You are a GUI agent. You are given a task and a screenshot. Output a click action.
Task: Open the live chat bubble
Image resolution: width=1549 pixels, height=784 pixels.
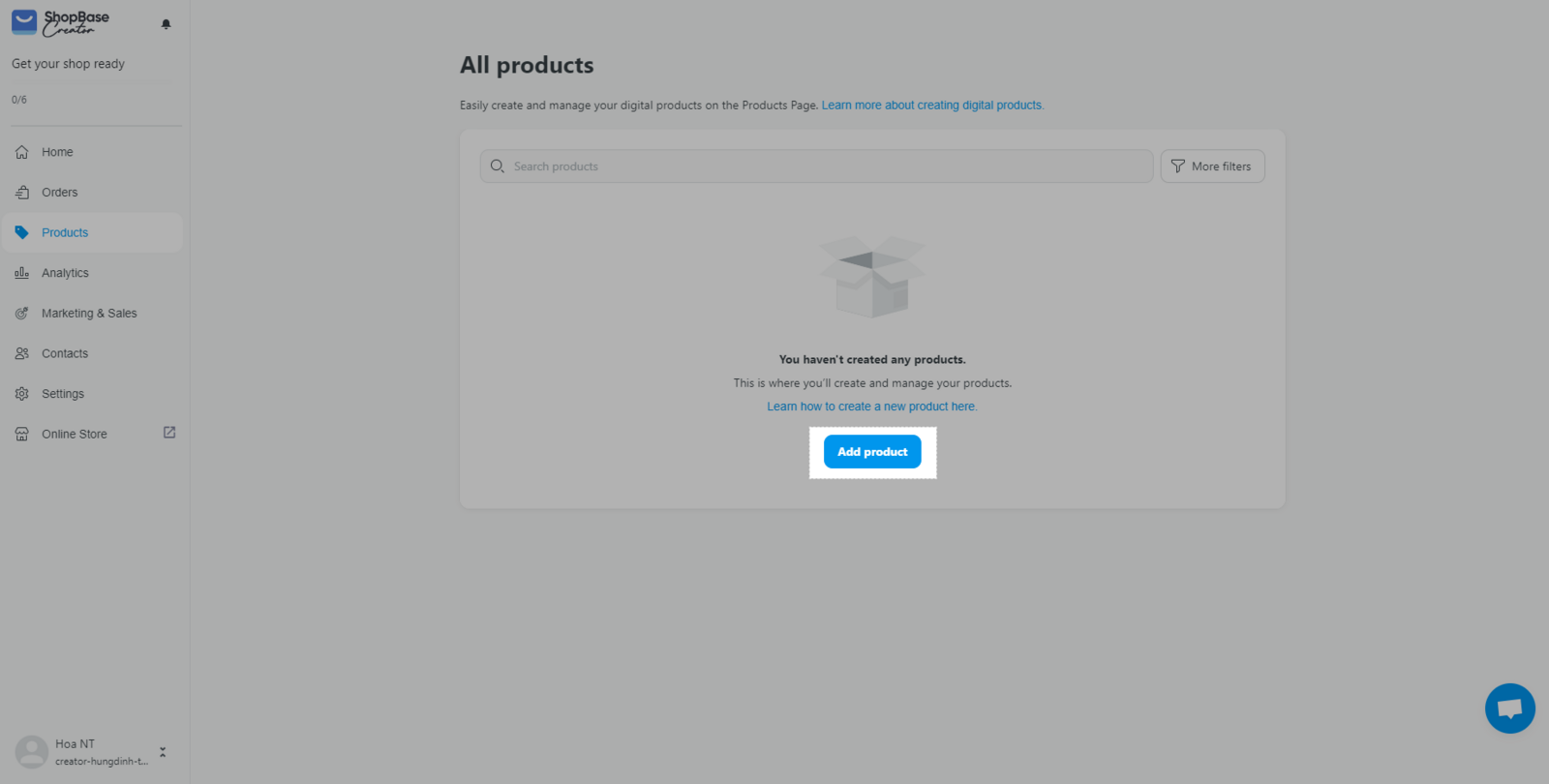pos(1510,709)
